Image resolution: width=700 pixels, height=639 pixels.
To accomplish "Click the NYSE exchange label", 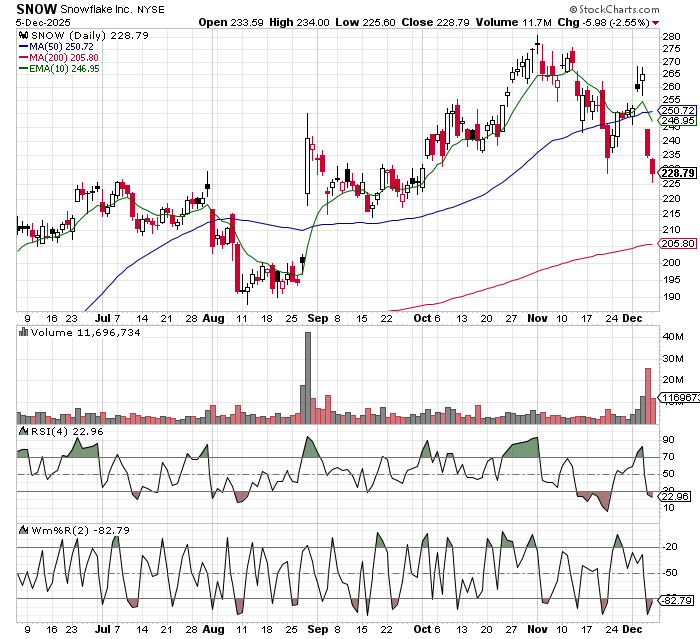I will click(x=150, y=9).
